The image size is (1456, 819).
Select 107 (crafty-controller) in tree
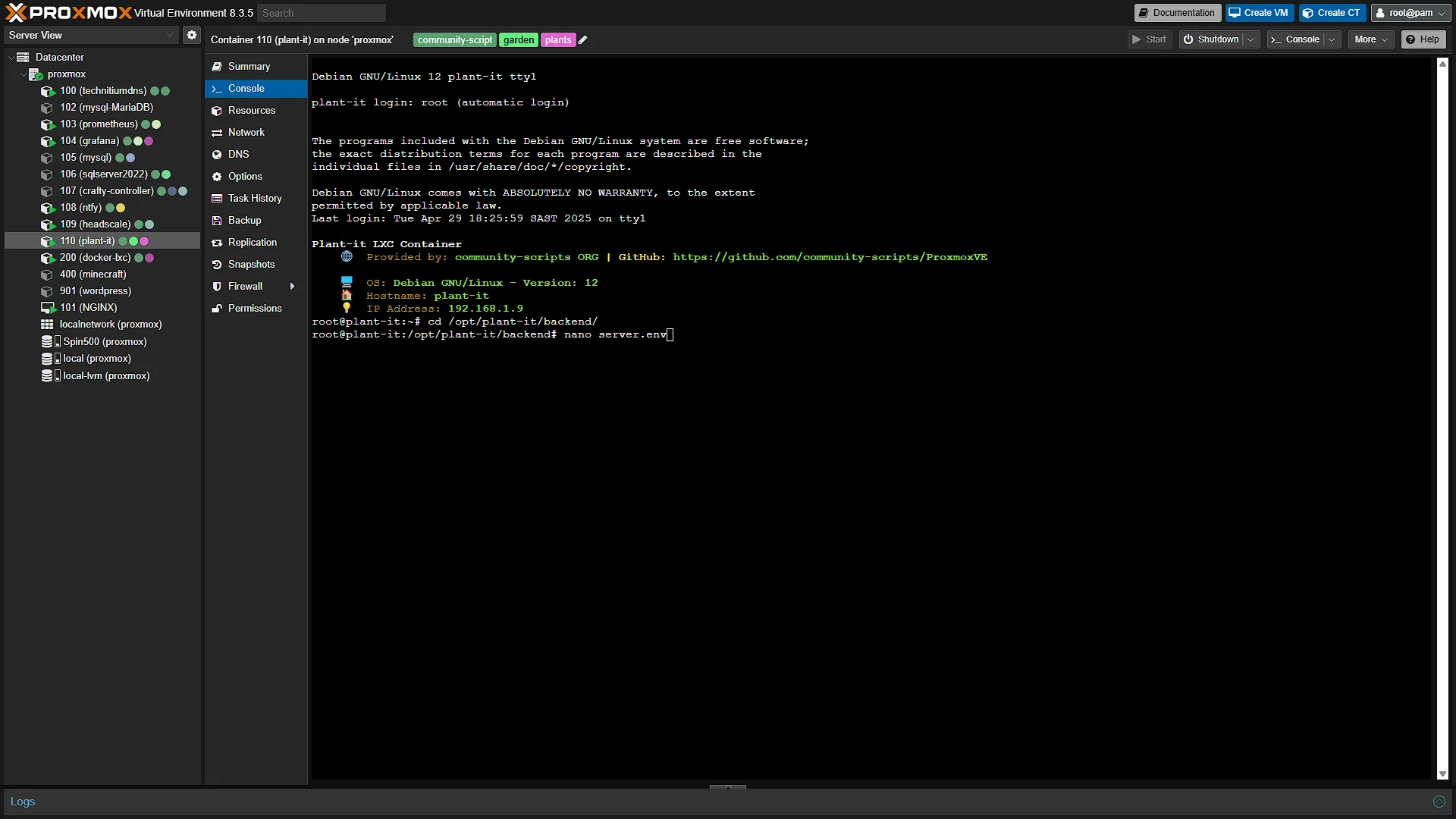(102, 191)
